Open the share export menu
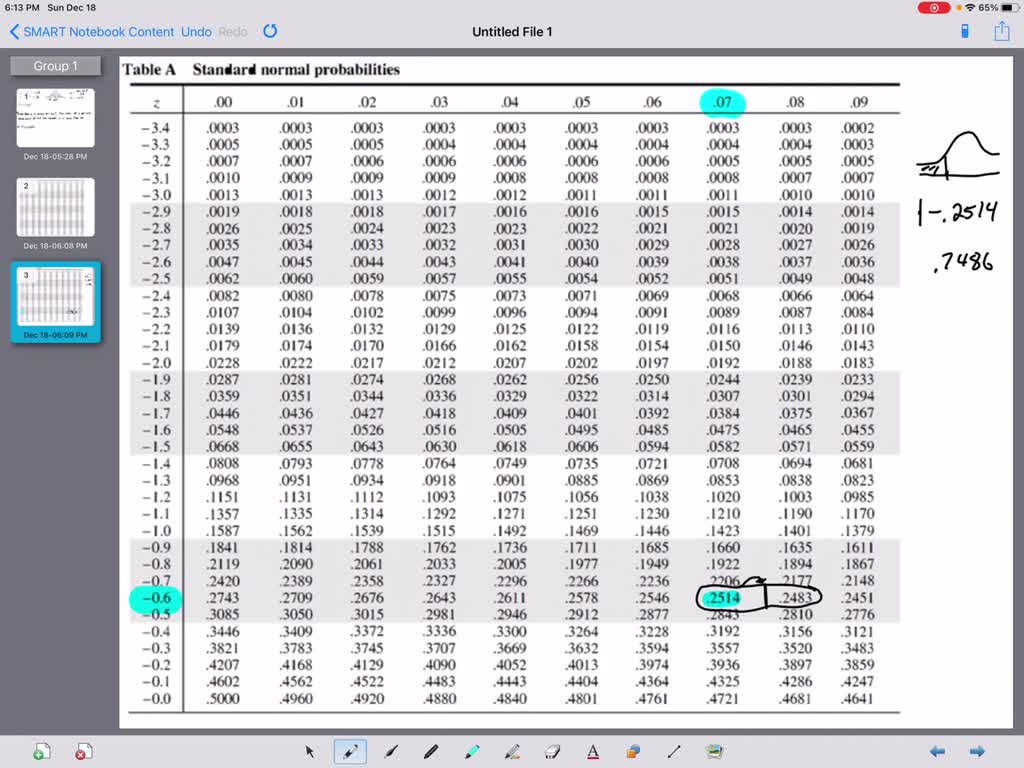This screenshot has height=768, width=1024. pos(1001,32)
